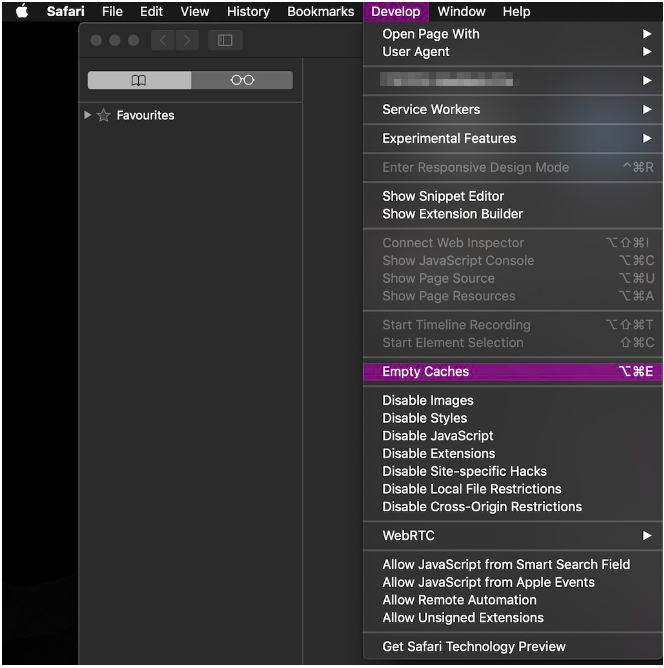Choose Empty Caches from Develop menu
The image size is (664, 668).
[425, 371]
